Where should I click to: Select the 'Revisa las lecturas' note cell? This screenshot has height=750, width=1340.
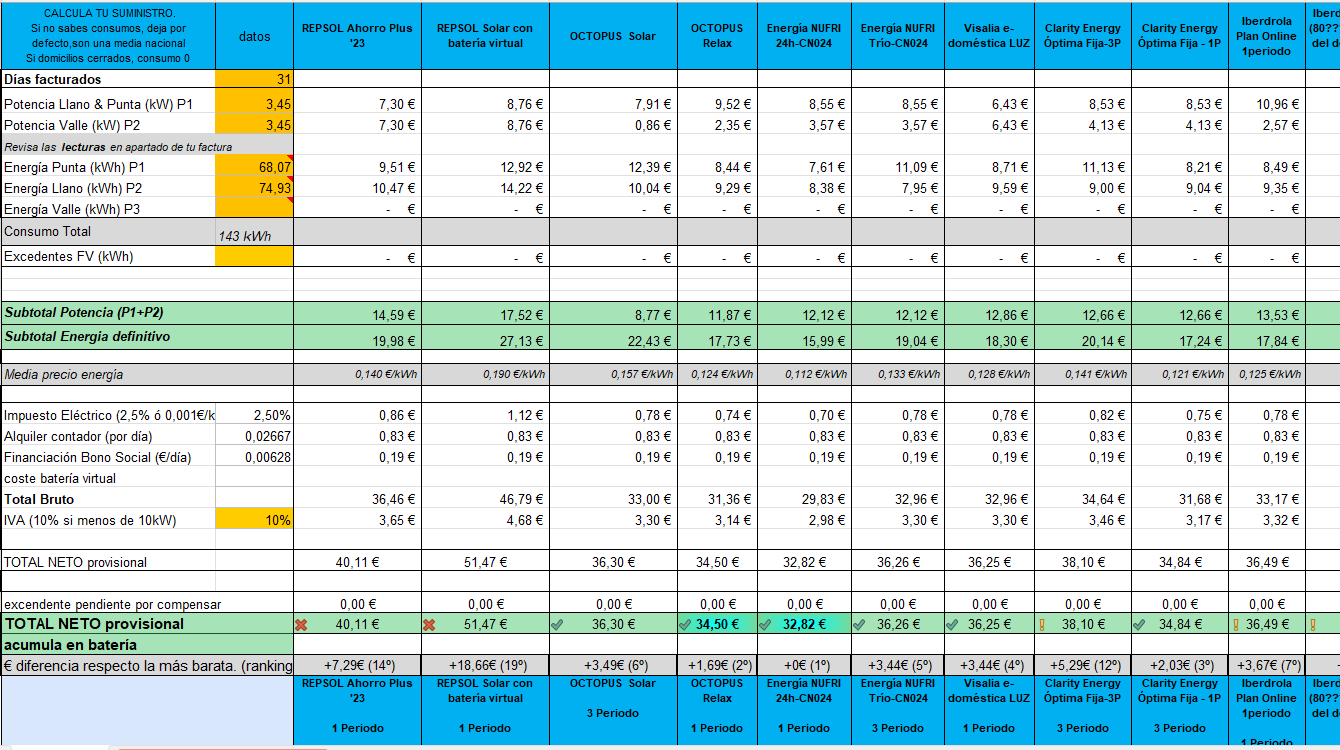click(x=147, y=146)
